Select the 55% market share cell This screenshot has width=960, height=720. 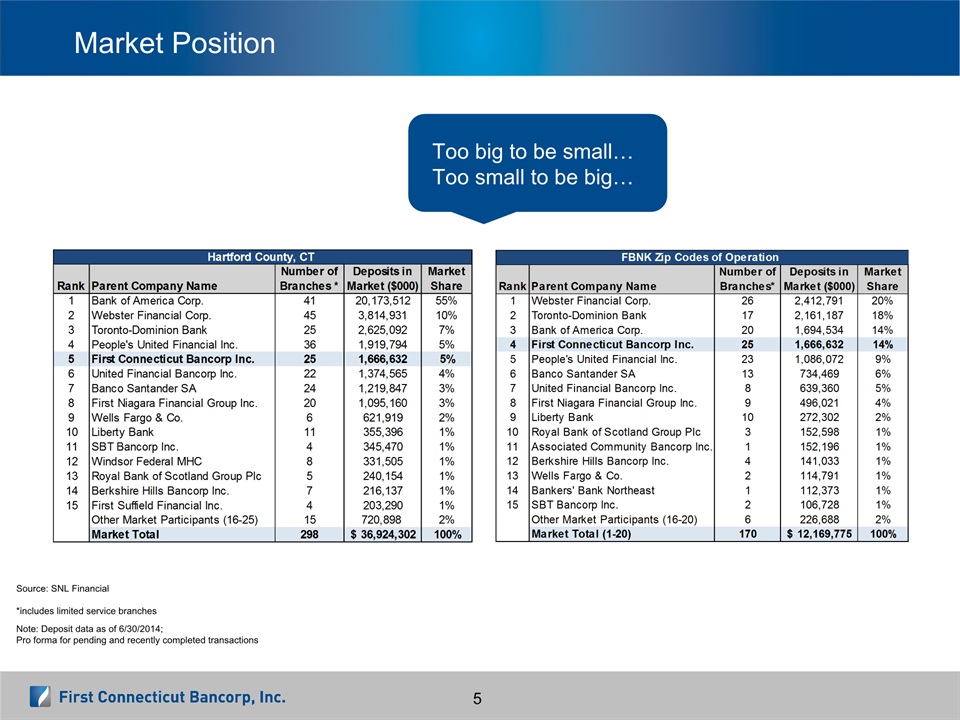tap(446, 300)
